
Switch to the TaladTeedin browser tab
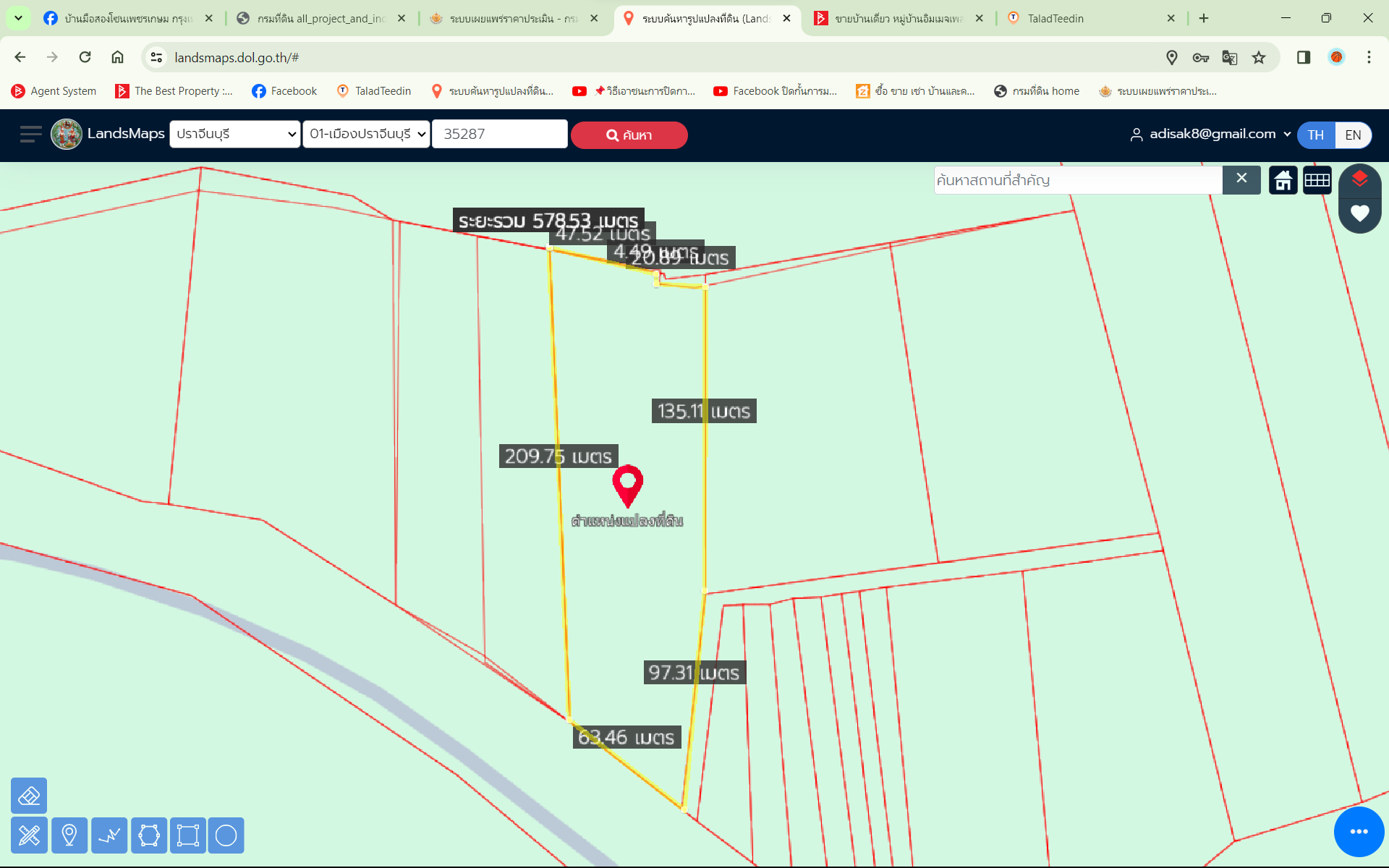(x=1091, y=18)
